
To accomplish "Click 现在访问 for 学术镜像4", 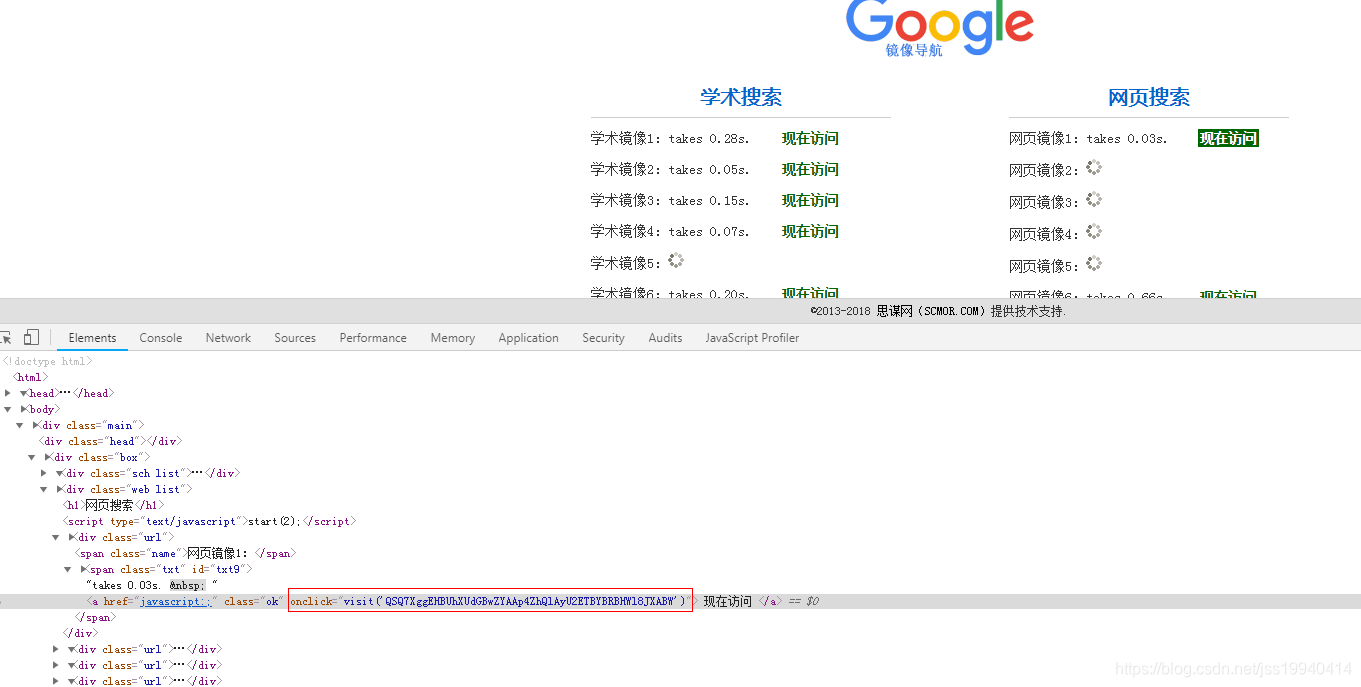I will click(x=810, y=232).
